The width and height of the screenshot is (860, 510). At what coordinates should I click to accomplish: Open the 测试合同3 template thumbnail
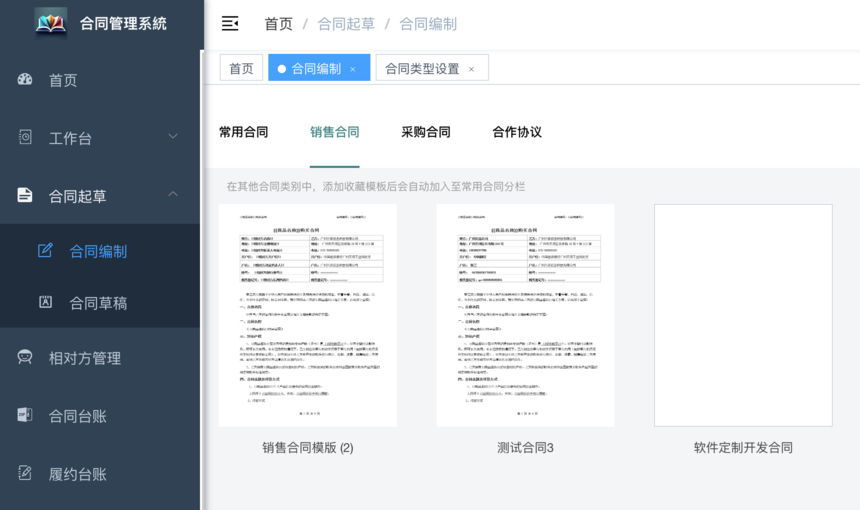point(525,315)
